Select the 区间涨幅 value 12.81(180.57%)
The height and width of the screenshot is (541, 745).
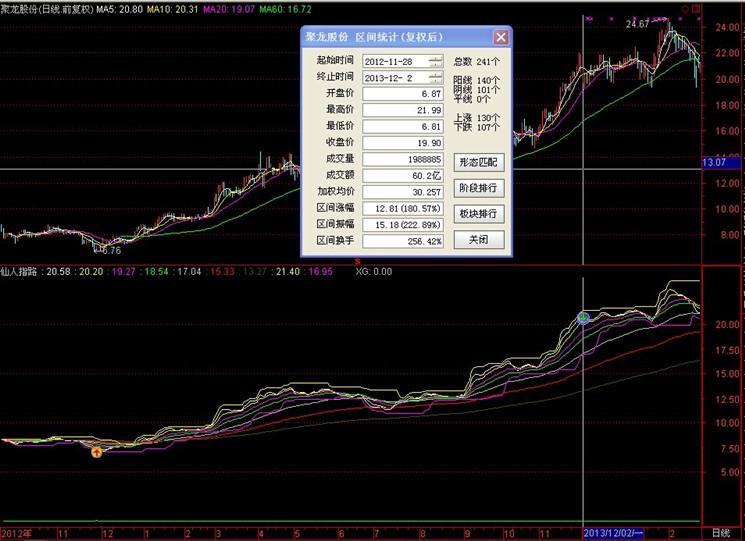[x=403, y=209]
